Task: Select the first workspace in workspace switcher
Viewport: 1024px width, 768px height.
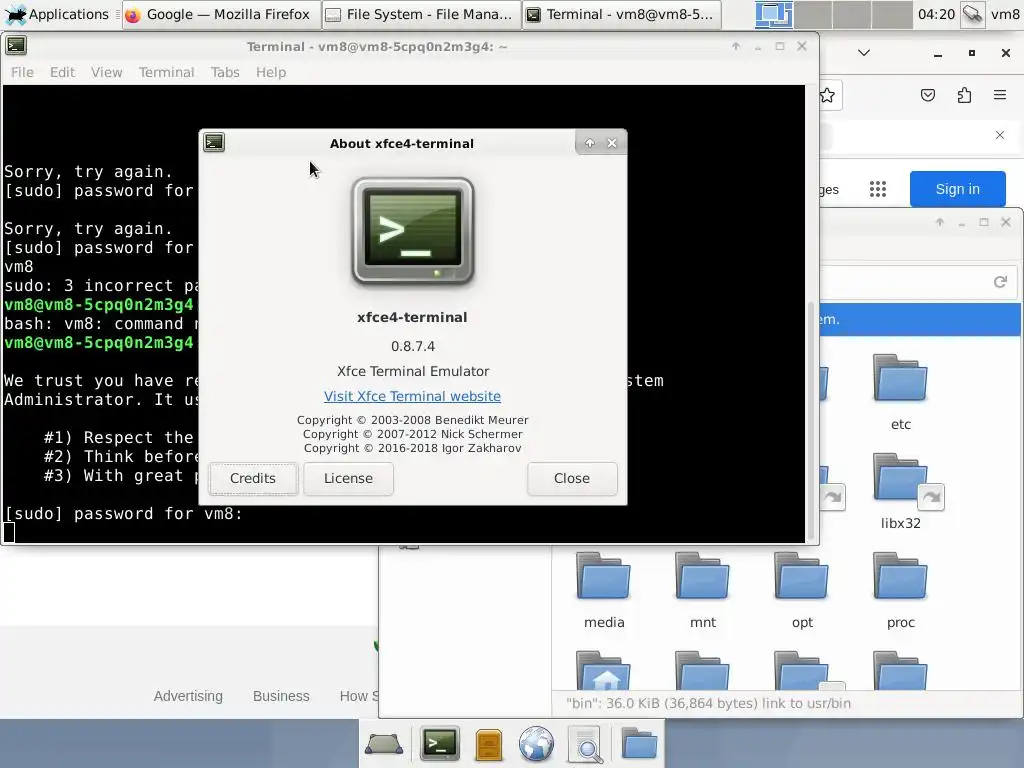Action: point(774,14)
